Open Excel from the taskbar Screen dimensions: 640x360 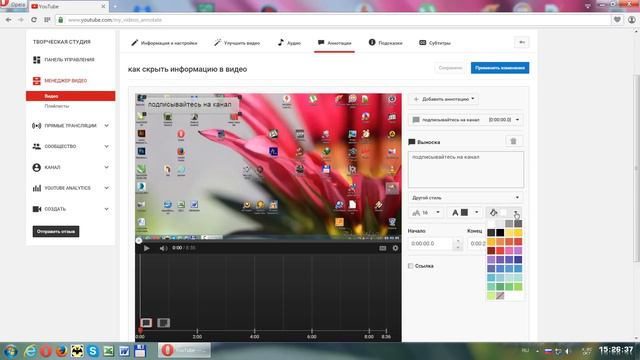pyautogui.click(x=109, y=351)
